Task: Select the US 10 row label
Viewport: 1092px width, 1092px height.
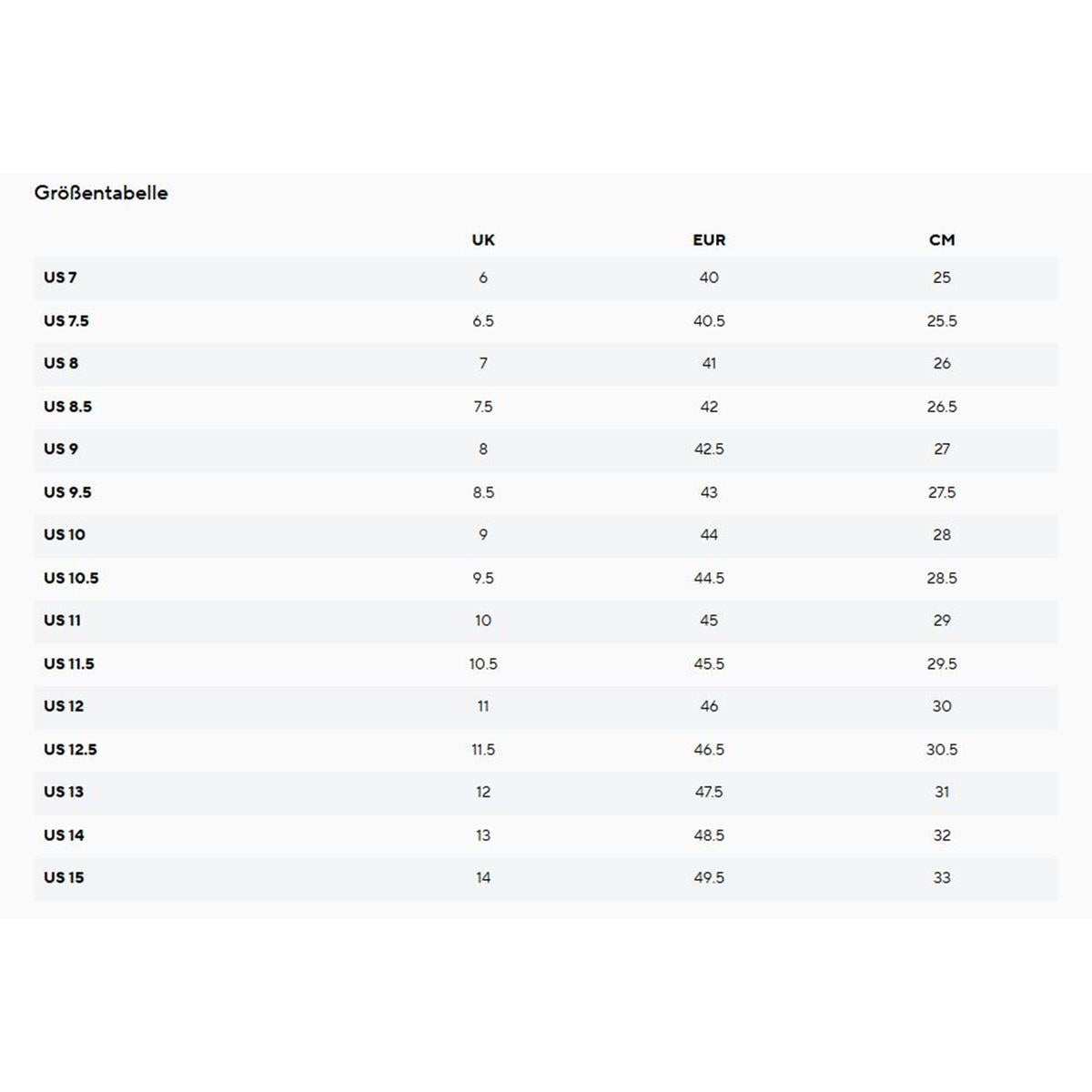Action: click(x=65, y=534)
